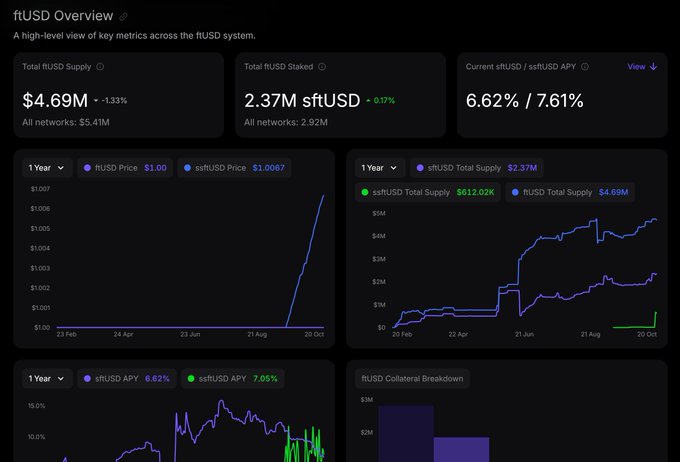
Task: Open the 1 Year dropdown on APY chart
Action: [x=46, y=379]
